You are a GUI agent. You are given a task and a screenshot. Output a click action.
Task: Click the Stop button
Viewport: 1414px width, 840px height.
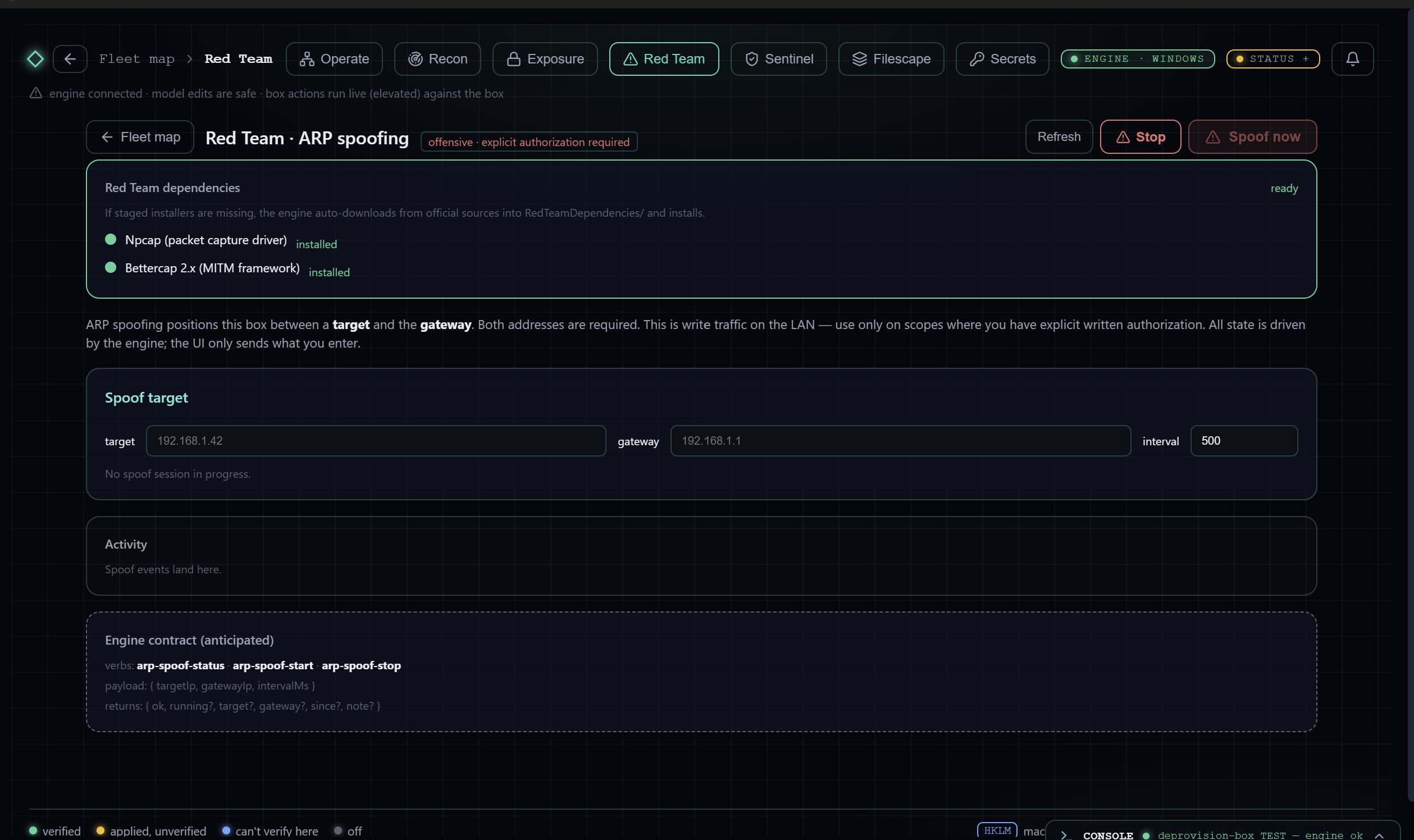click(1140, 136)
